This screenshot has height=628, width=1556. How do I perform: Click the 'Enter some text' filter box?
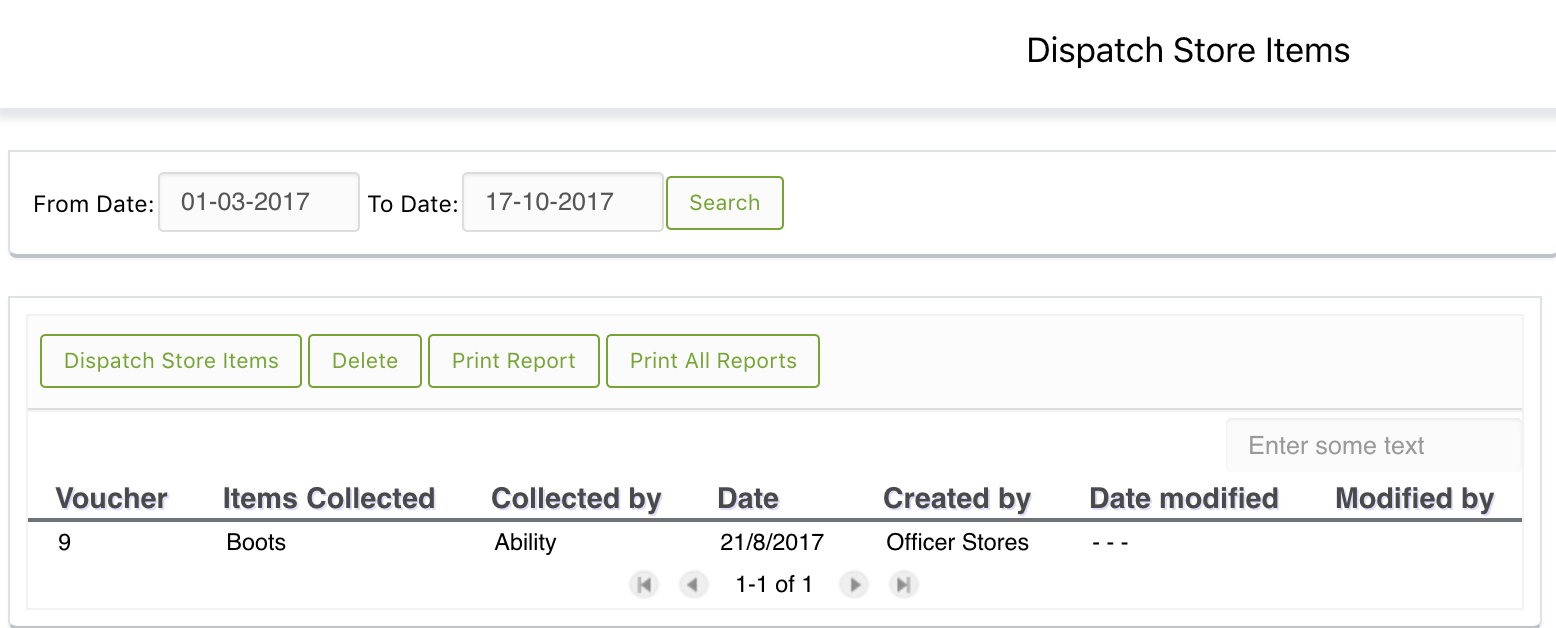tap(1374, 446)
